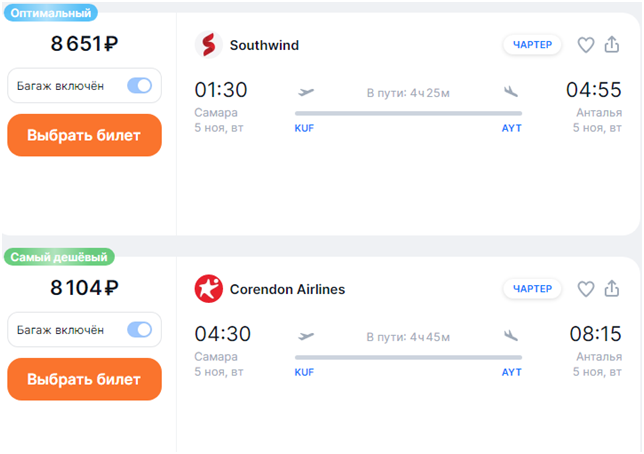Open the KUF airport code on Corendon flight

point(304,372)
